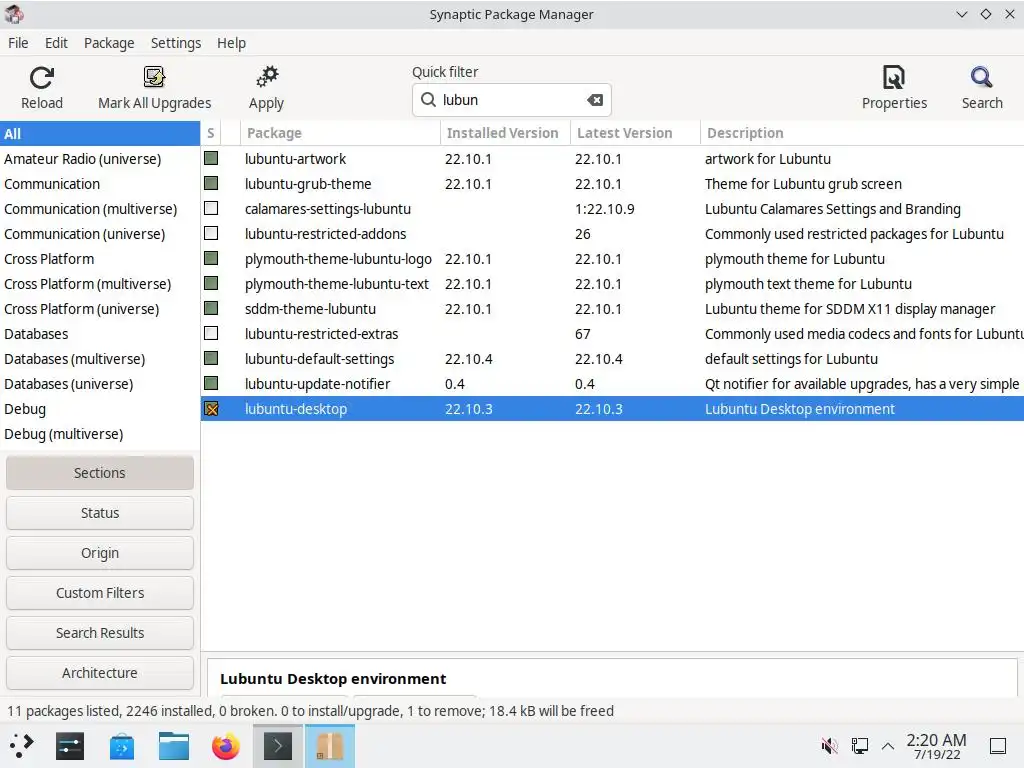Toggle status box of plymouth-theme-lubuntu-logo
This screenshot has height=768, width=1024.
[211, 259]
